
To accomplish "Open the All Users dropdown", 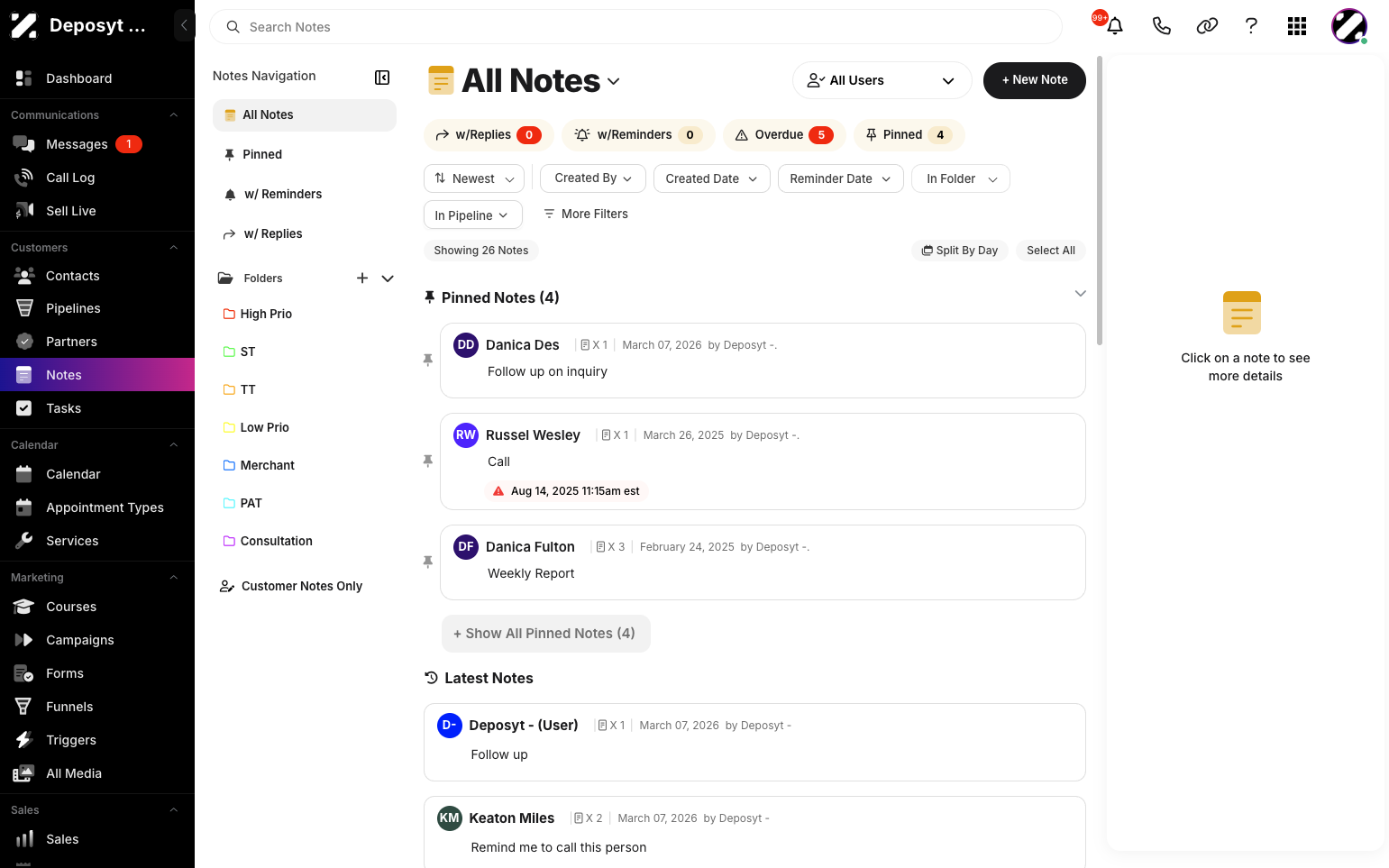I will 882,80.
